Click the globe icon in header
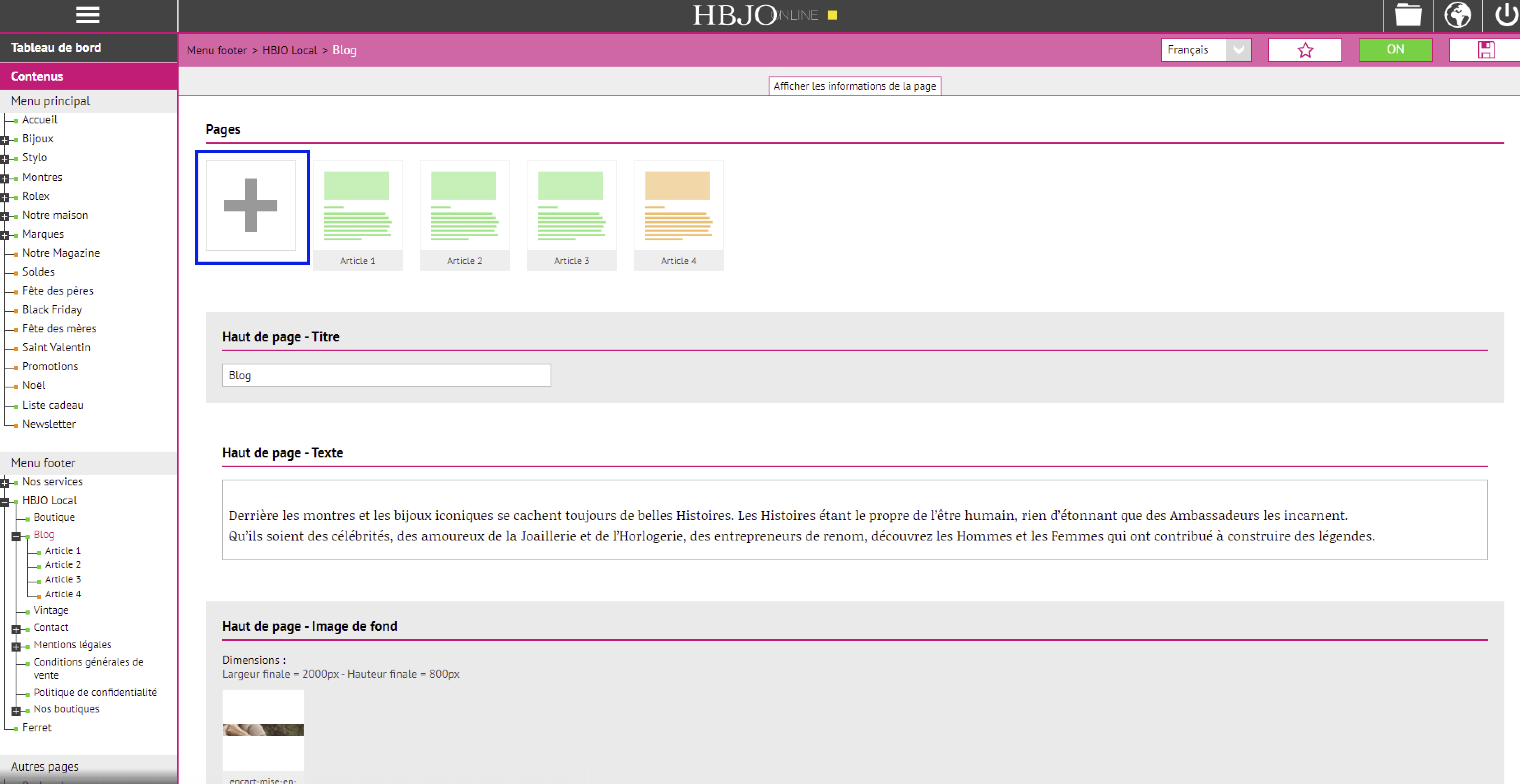The height and width of the screenshot is (784, 1520). pos(1457,15)
